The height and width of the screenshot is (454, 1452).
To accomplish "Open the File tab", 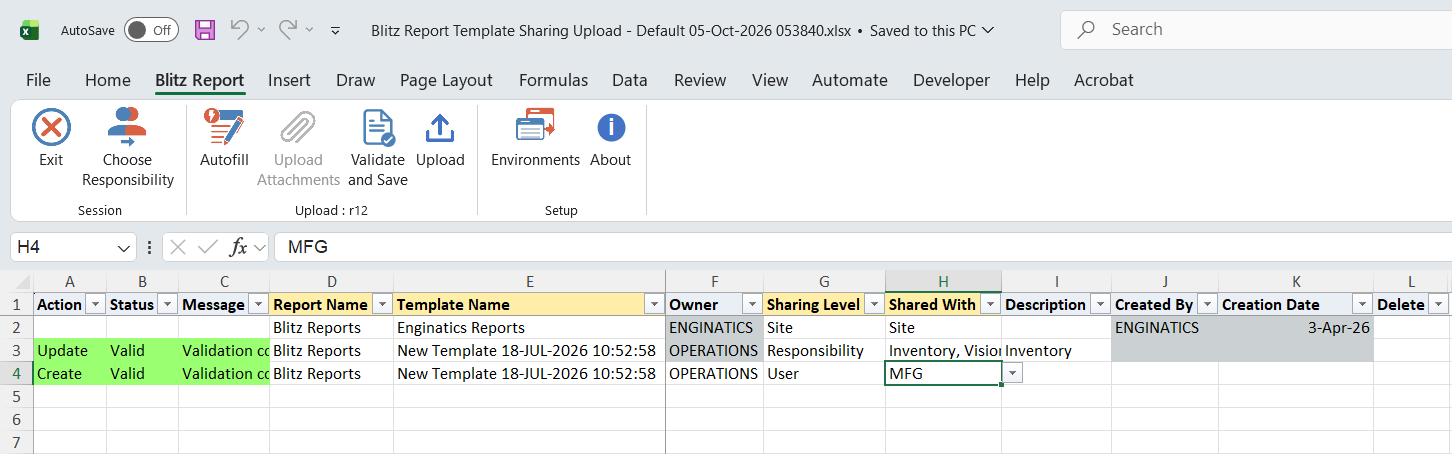I will click(38, 80).
